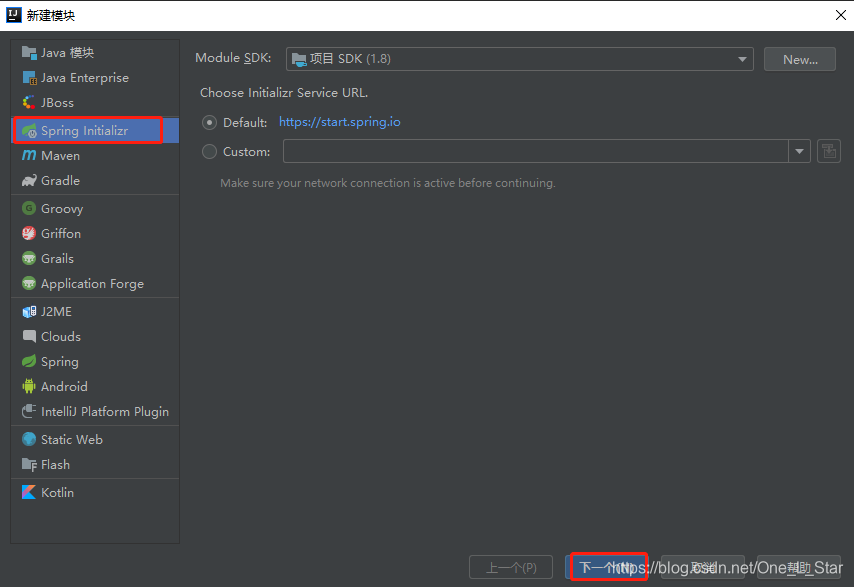Select the JBoss module type

[x=55, y=102]
